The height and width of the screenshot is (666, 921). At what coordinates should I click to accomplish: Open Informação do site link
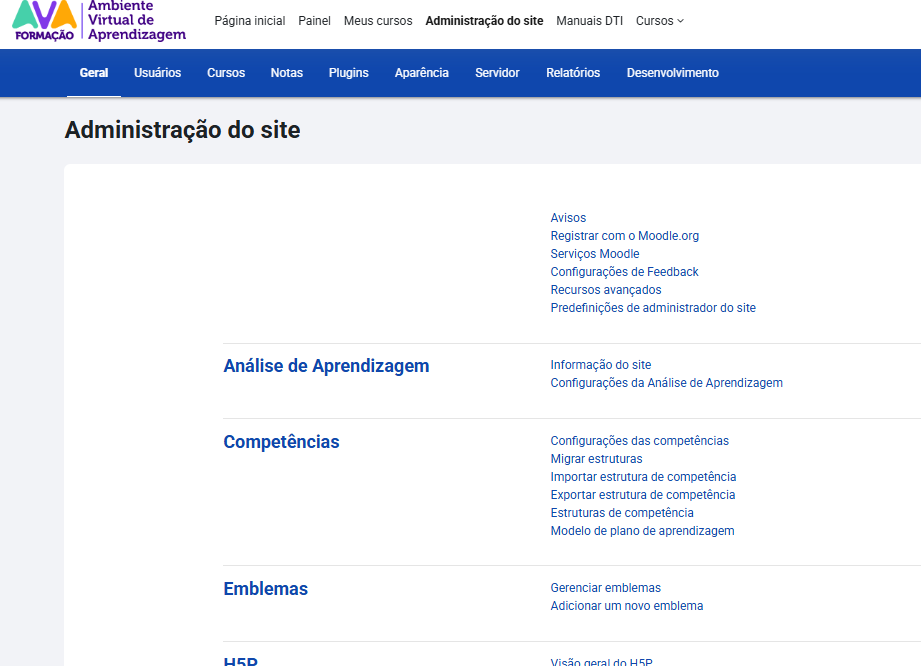(600, 365)
